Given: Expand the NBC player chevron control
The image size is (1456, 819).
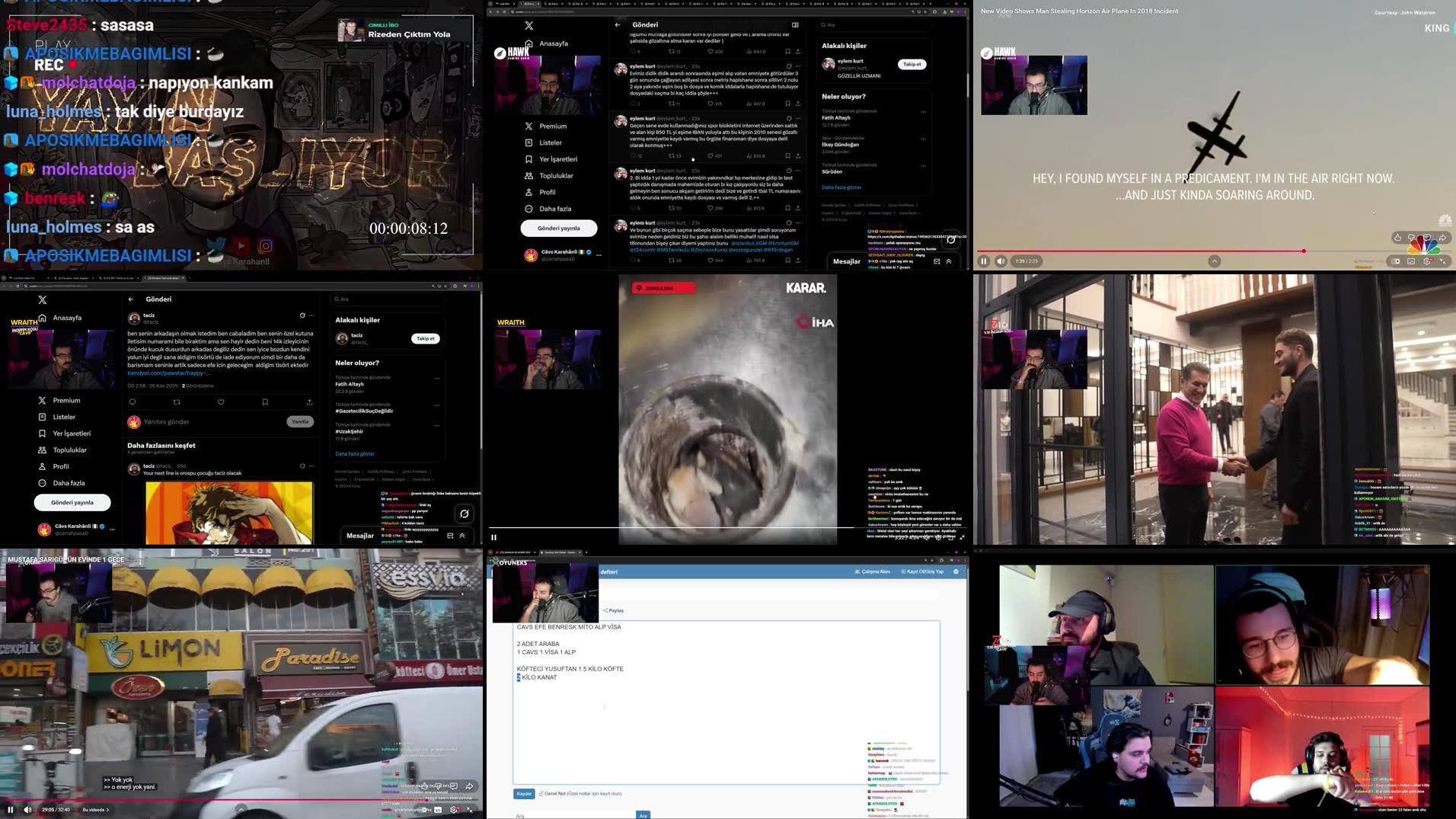Looking at the screenshot, I should pos(1214,261).
